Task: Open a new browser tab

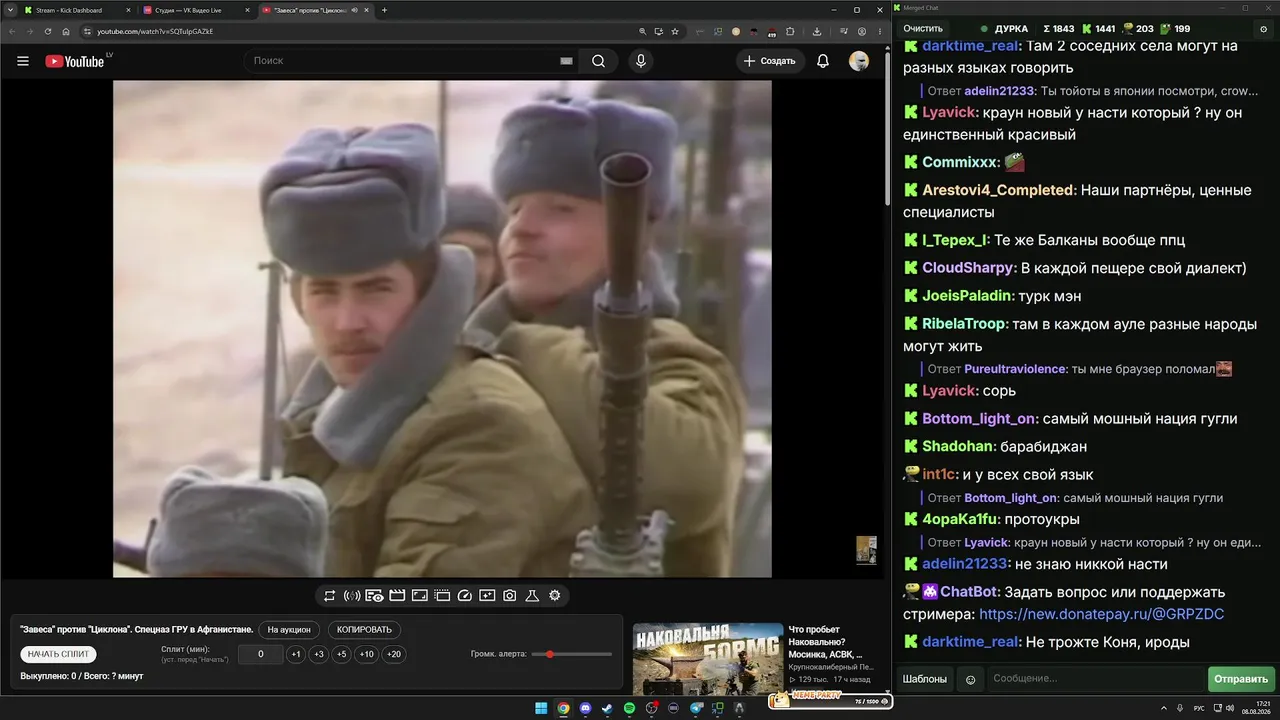Action: (385, 10)
